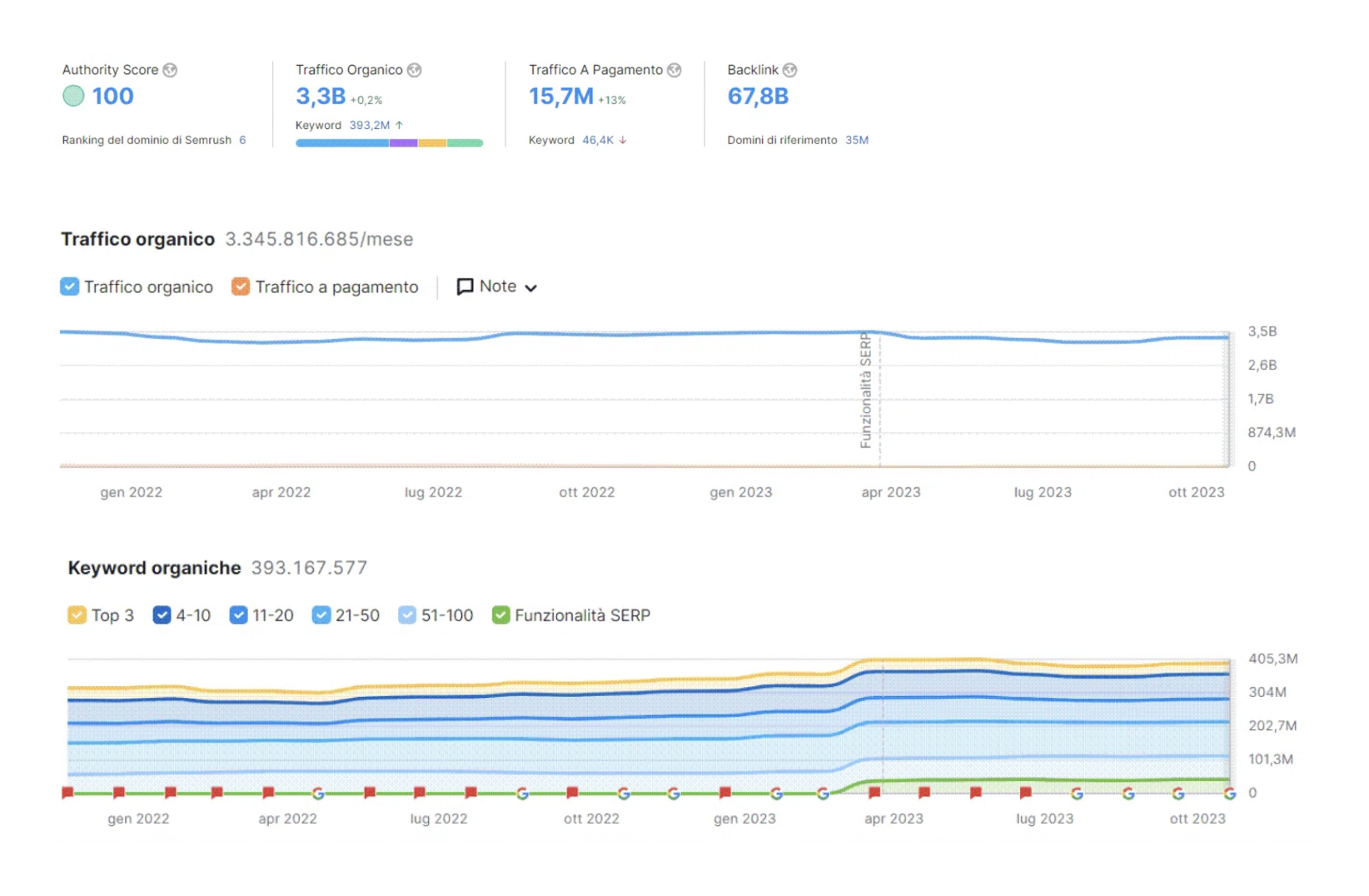This screenshot has height=896, width=1369.
Task: Disable the green Funzionalità SERP checkbox
Action: pyautogui.click(x=500, y=615)
